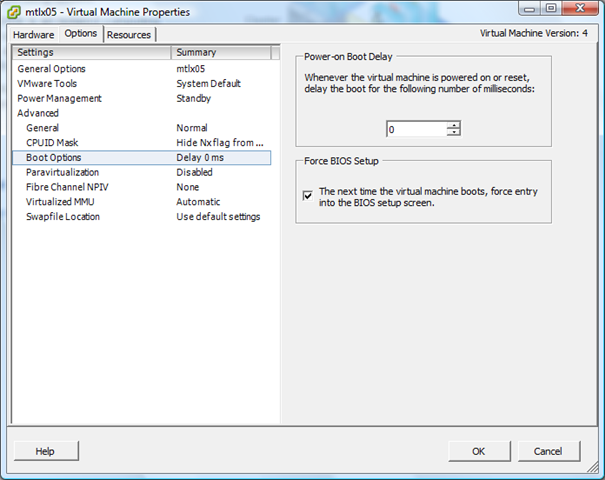
Task: Click the Summary column header
Action: (x=221, y=52)
